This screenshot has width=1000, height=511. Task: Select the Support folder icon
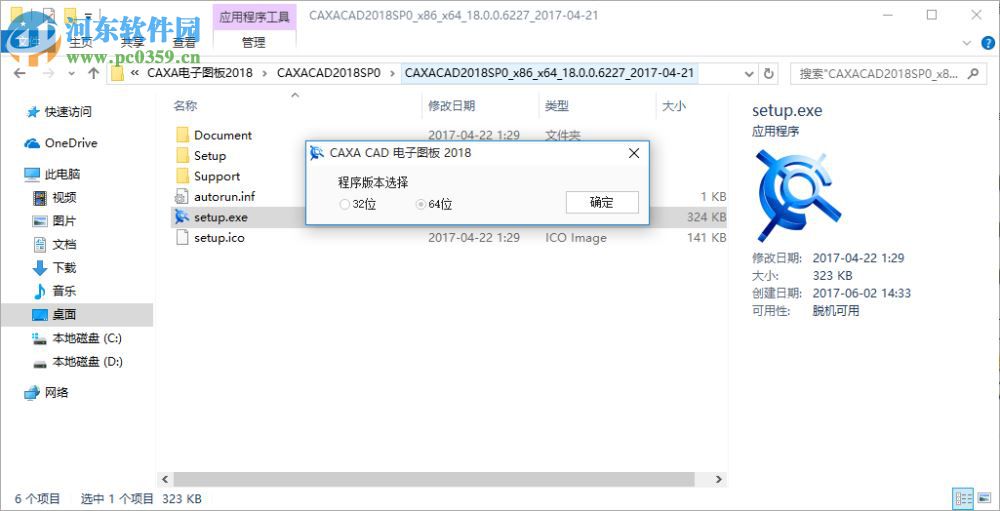182,176
